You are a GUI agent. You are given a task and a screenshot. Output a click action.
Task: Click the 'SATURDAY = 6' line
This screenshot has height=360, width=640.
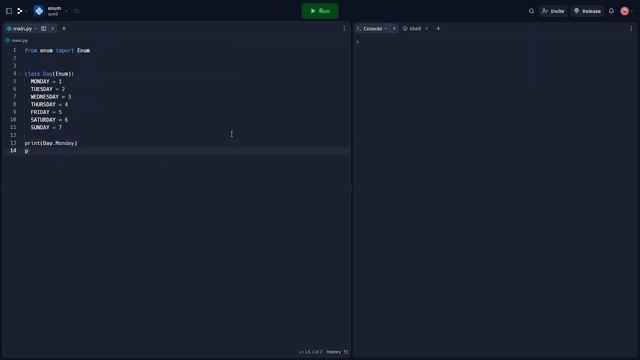49,120
